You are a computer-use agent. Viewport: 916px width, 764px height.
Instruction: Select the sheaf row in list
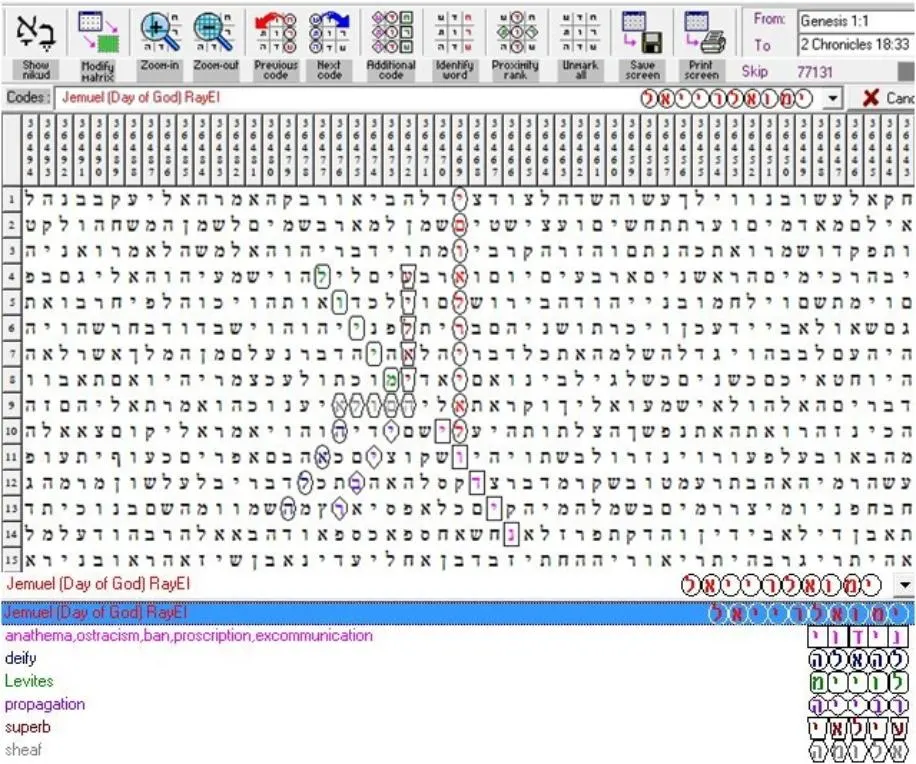click(x=458, y=749)
